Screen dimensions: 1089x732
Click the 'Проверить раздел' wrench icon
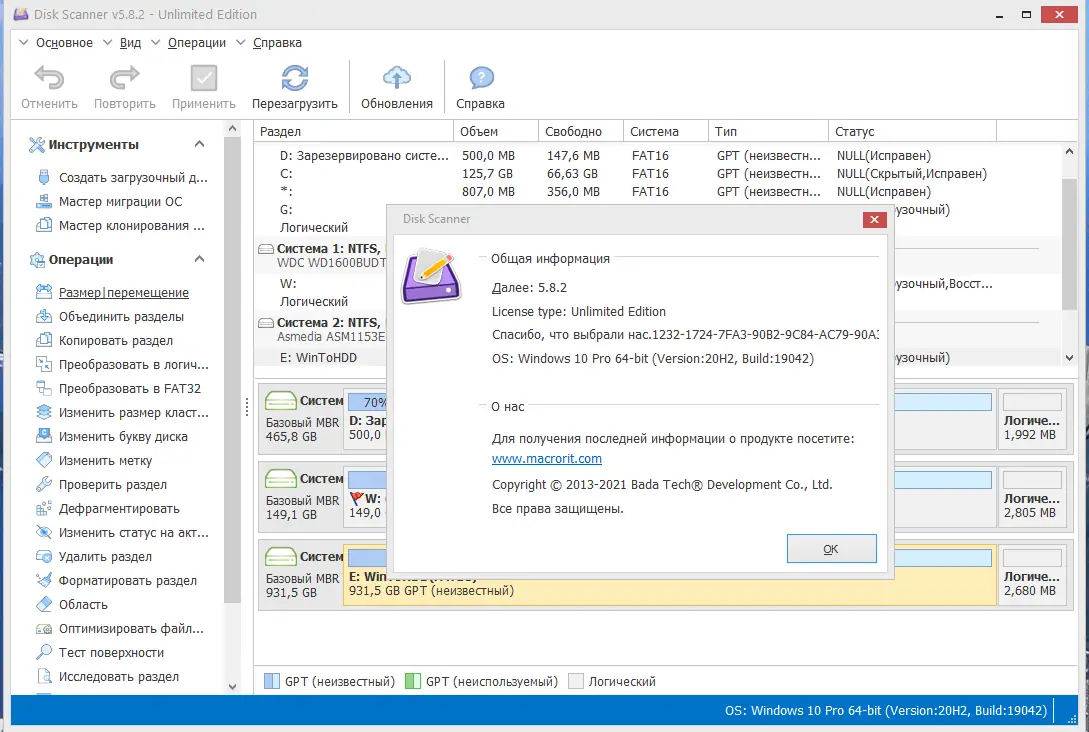44,484
